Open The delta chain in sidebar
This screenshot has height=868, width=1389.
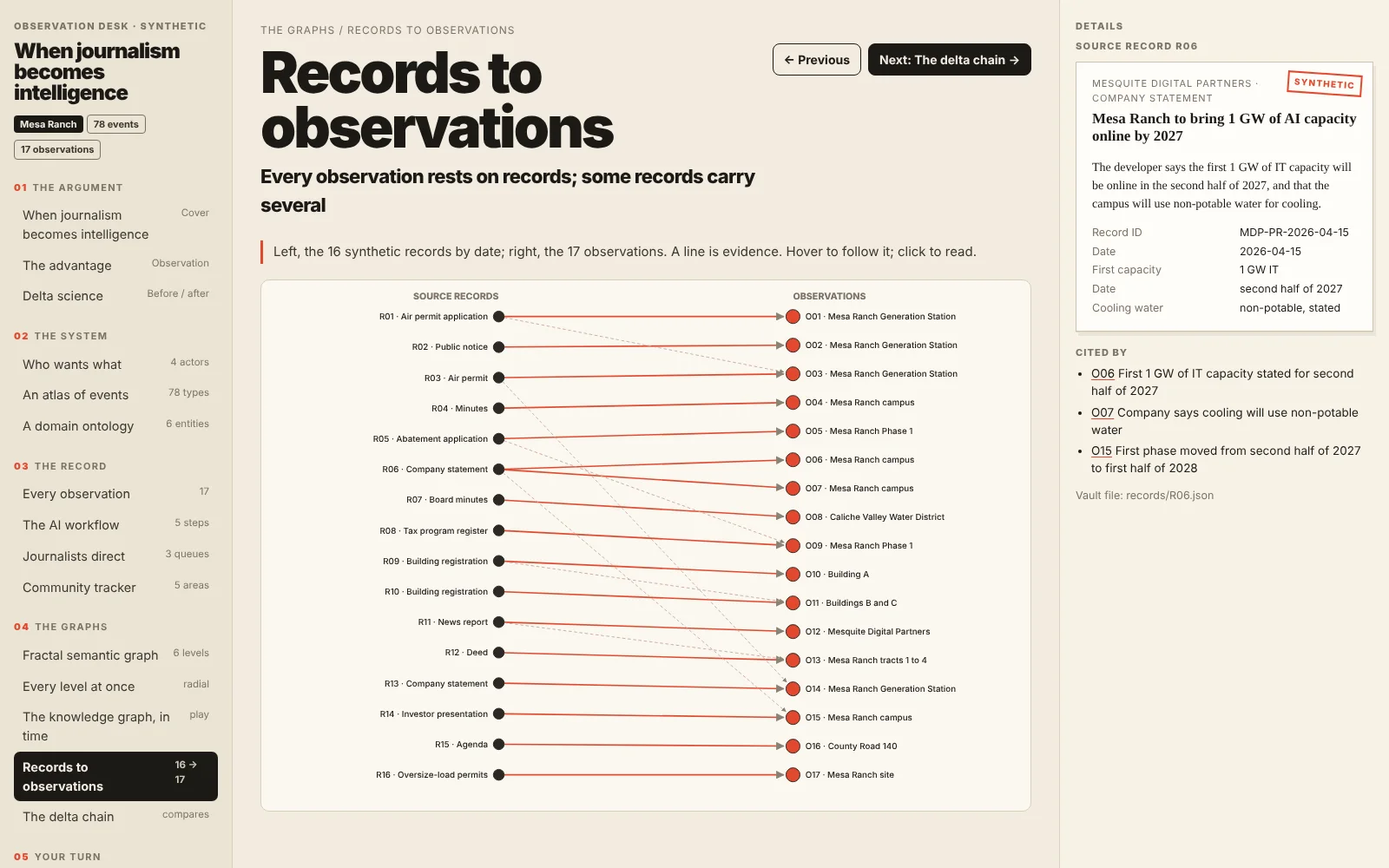click(x=115, y=817)
